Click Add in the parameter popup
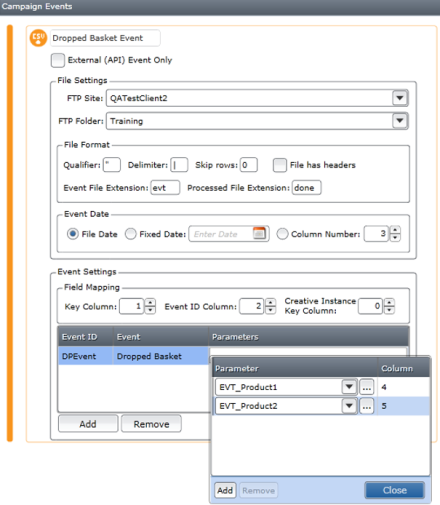The image size is (440, 505). click(x=225, y=490)
